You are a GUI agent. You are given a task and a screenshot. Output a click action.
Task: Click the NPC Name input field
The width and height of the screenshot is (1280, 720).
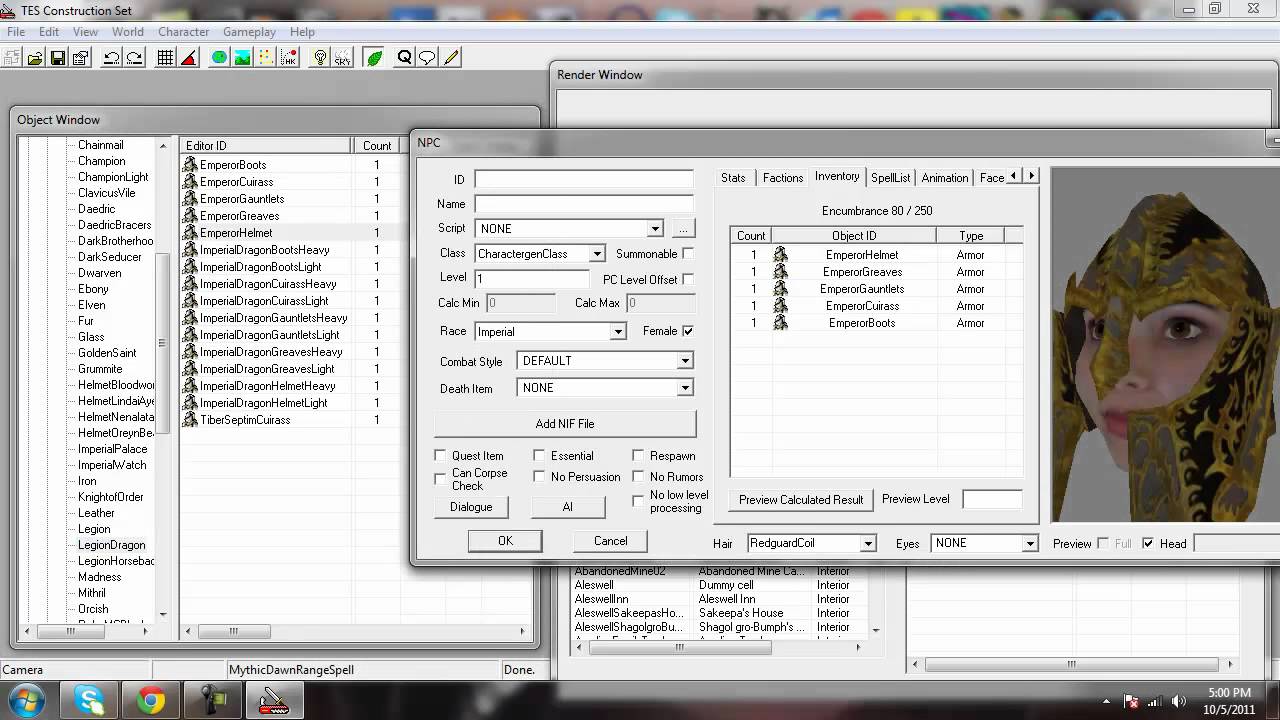tap(584, 204)
